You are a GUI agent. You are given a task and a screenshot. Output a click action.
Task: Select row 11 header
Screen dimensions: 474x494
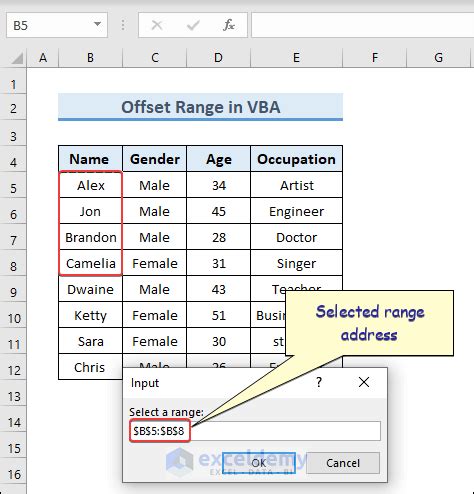click(13, 341)
